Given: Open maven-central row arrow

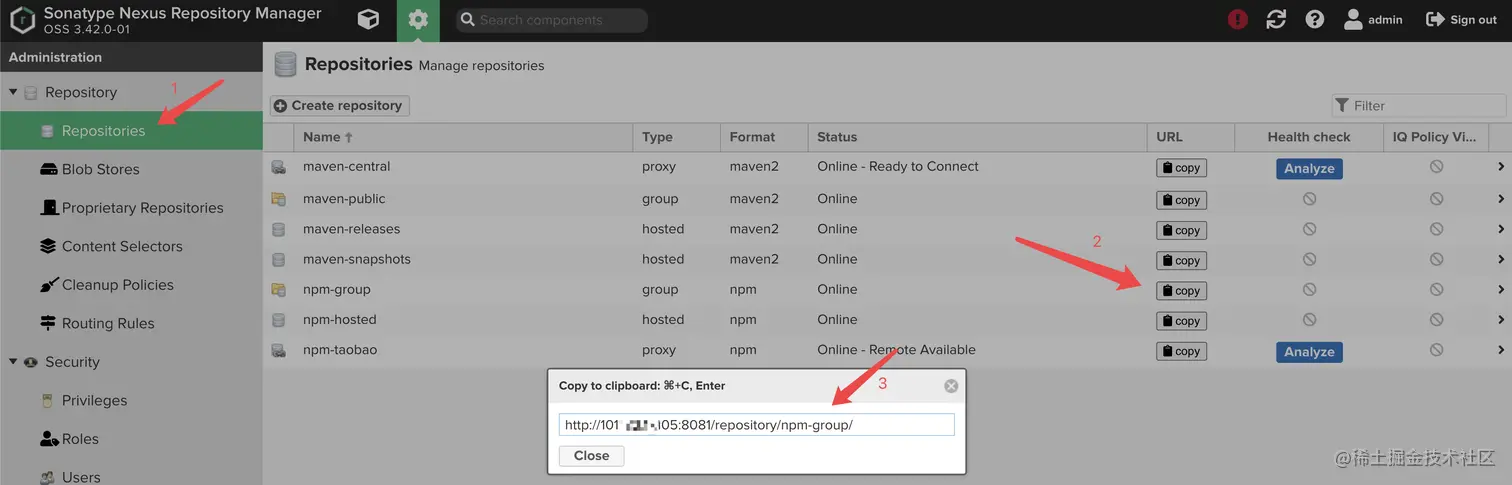Looking at the screenshot, I should coord(1501,167).
